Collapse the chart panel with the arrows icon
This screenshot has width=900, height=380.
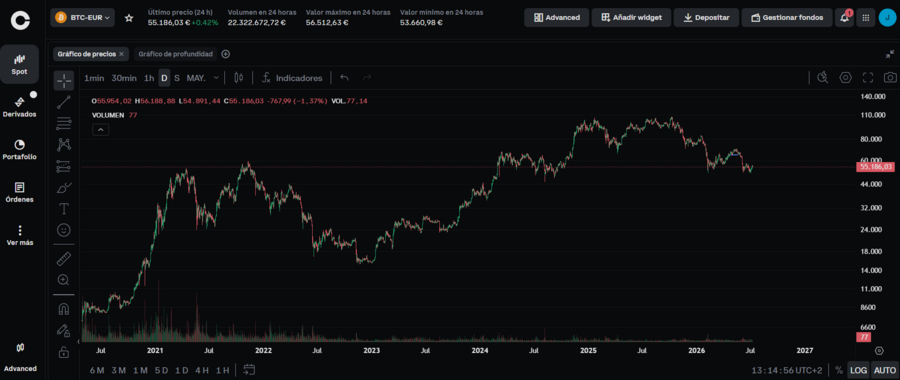coord(890,54)
